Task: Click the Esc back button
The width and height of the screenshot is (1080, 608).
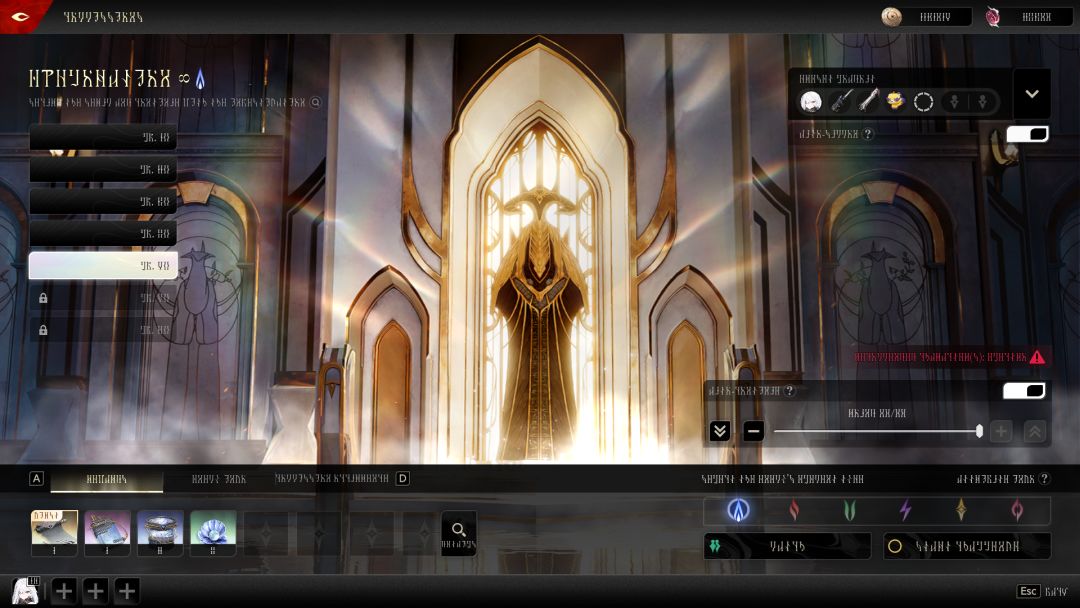Action: [1028, 591]
